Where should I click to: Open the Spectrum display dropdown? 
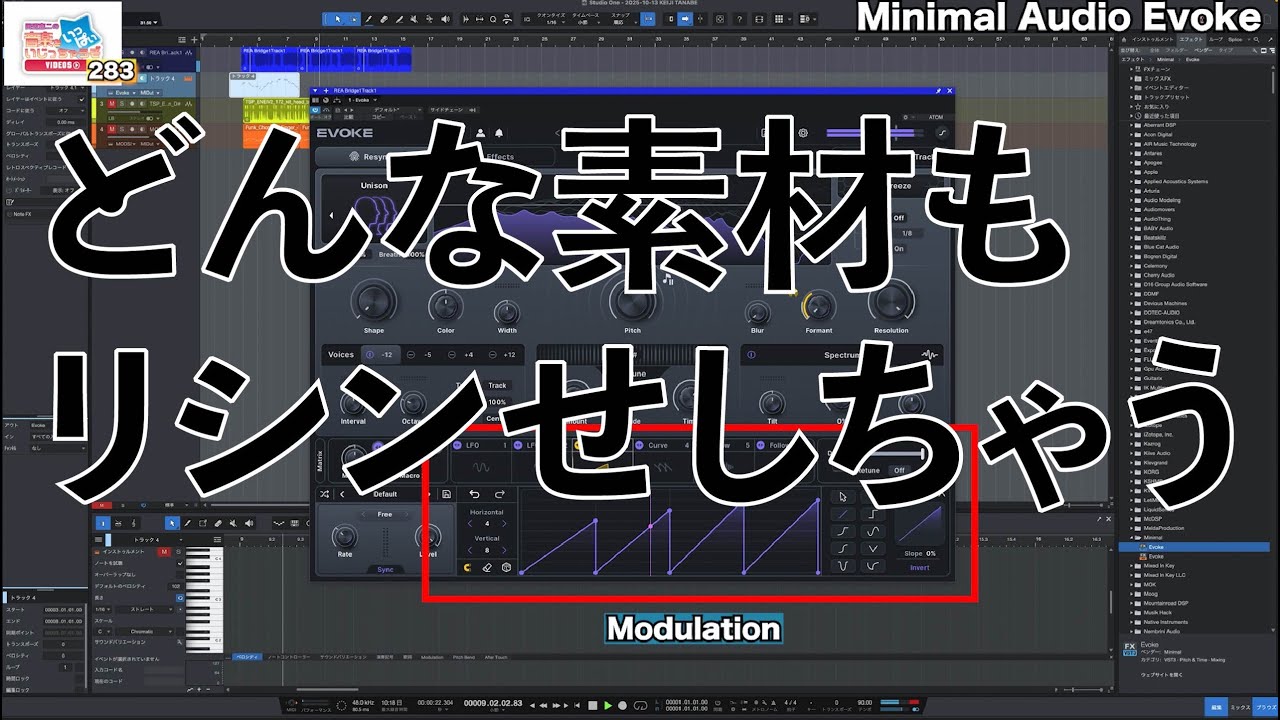[x=841, y=355]
